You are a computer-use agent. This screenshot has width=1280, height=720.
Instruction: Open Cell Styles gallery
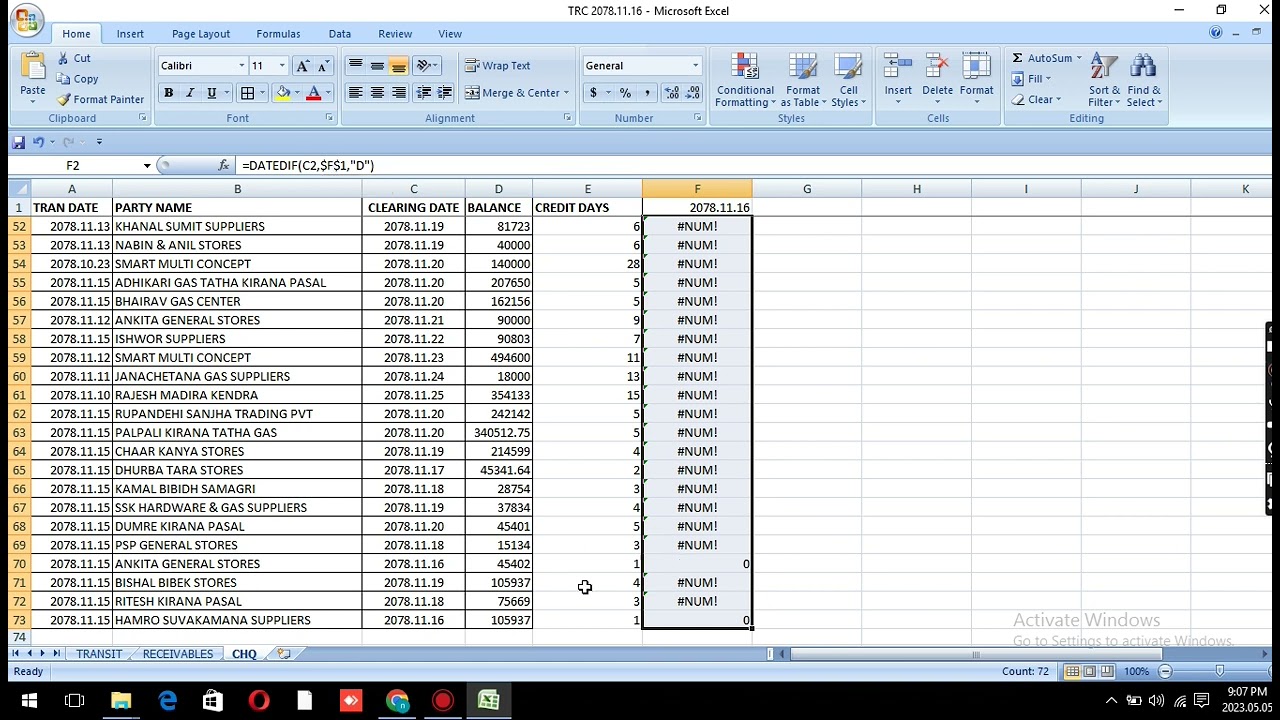click(x=848, y=81)
